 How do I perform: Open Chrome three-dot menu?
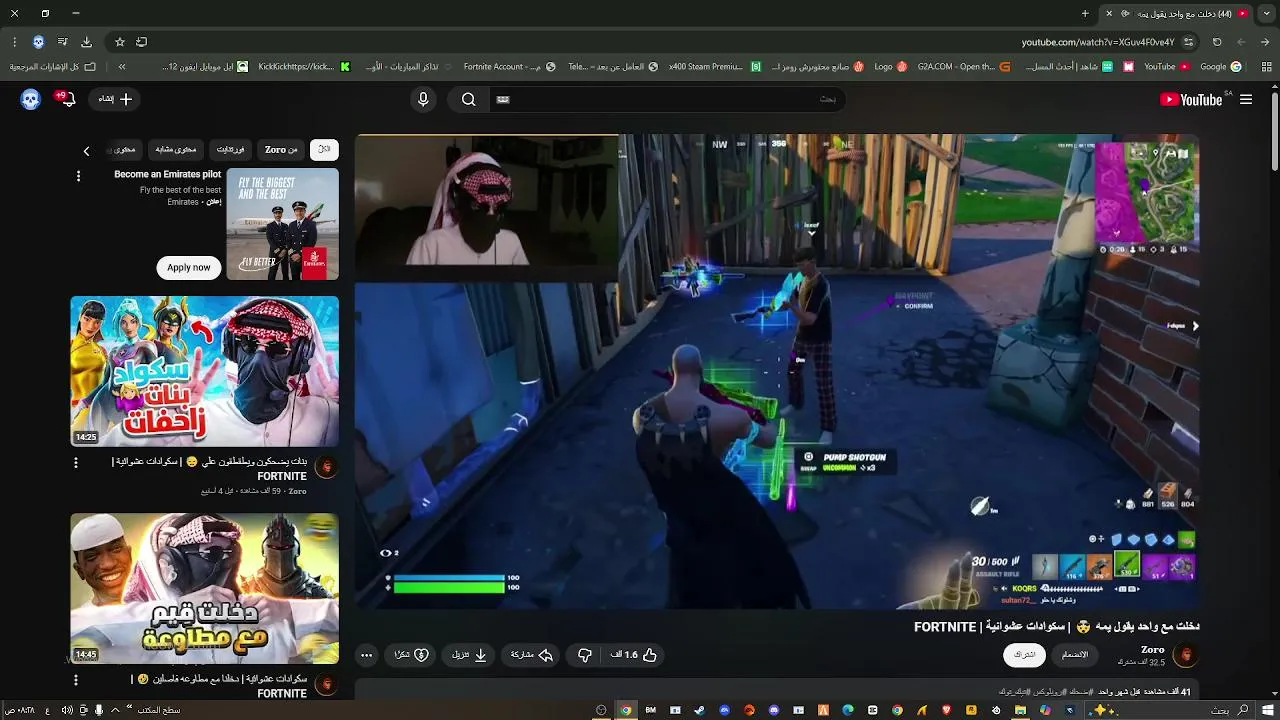pos(14,42)
